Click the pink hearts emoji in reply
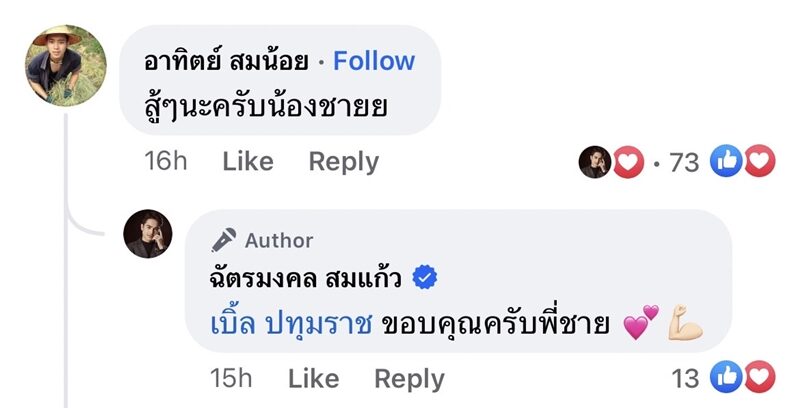Image resolution: width=800 pixels, height=408 pixels. [641, 323]
